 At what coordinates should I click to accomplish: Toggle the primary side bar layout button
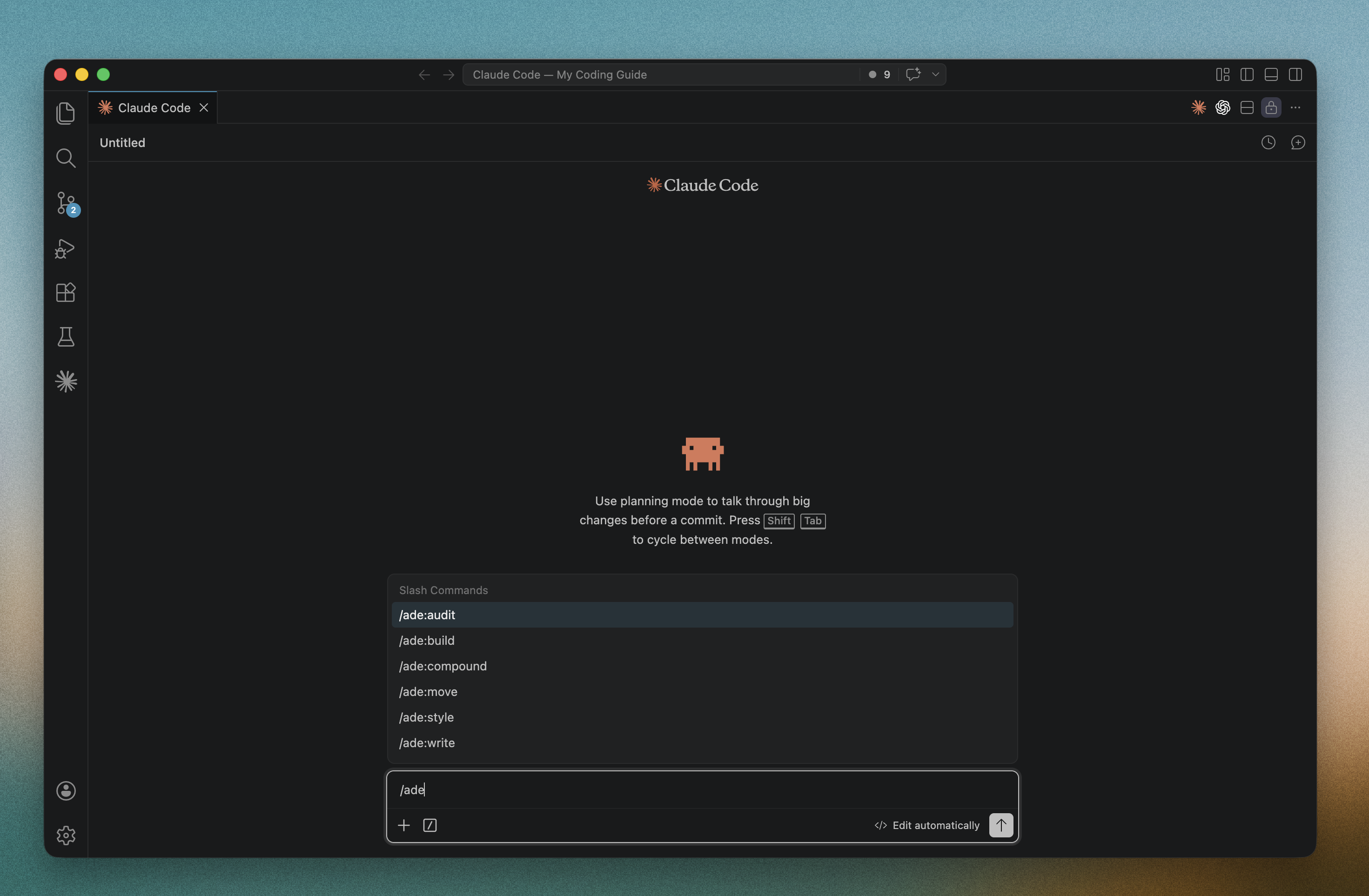click(1247, 75)
